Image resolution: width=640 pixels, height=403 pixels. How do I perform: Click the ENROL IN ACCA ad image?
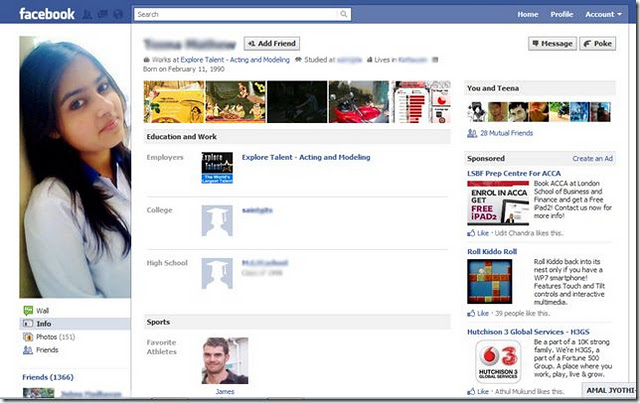click(x=498, y=203)
